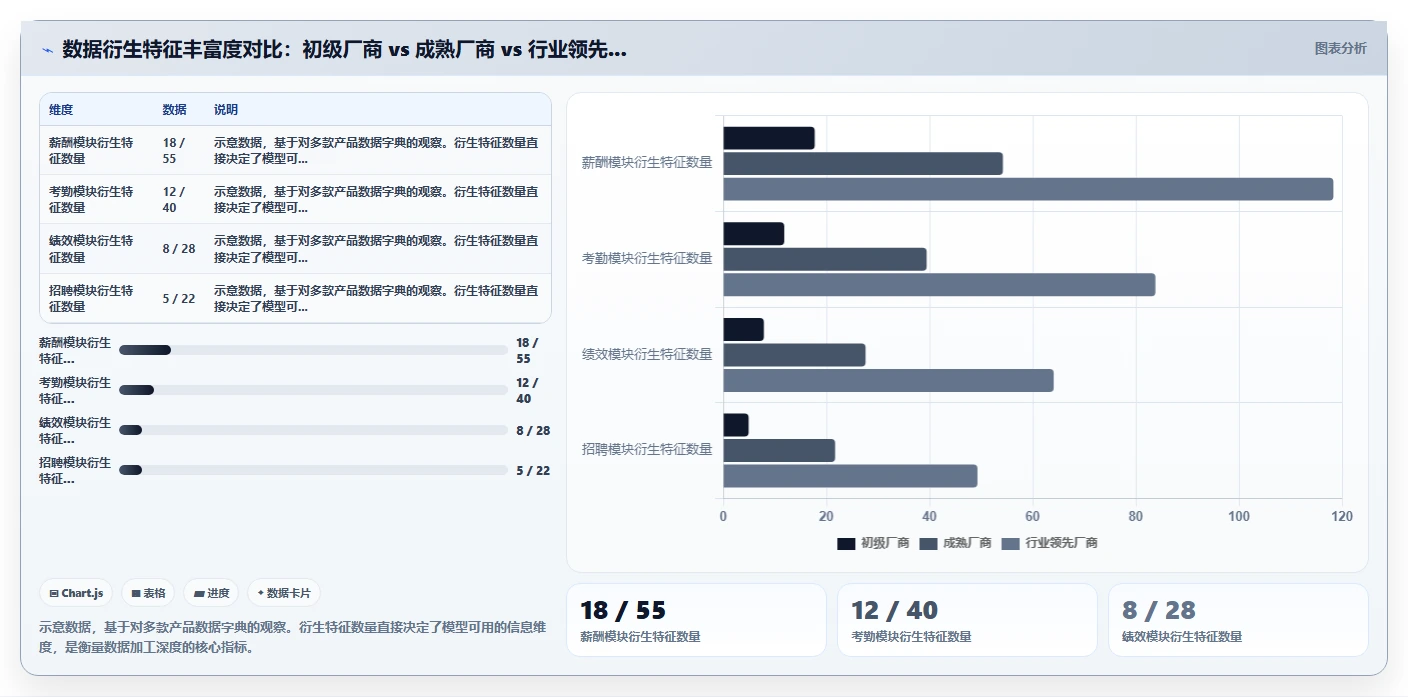The height and width of the screenshot is (697, 1408).
Task: Click the 初级厂商 bar for 招聘模块 in chart
Action: (x=736, y=425)
